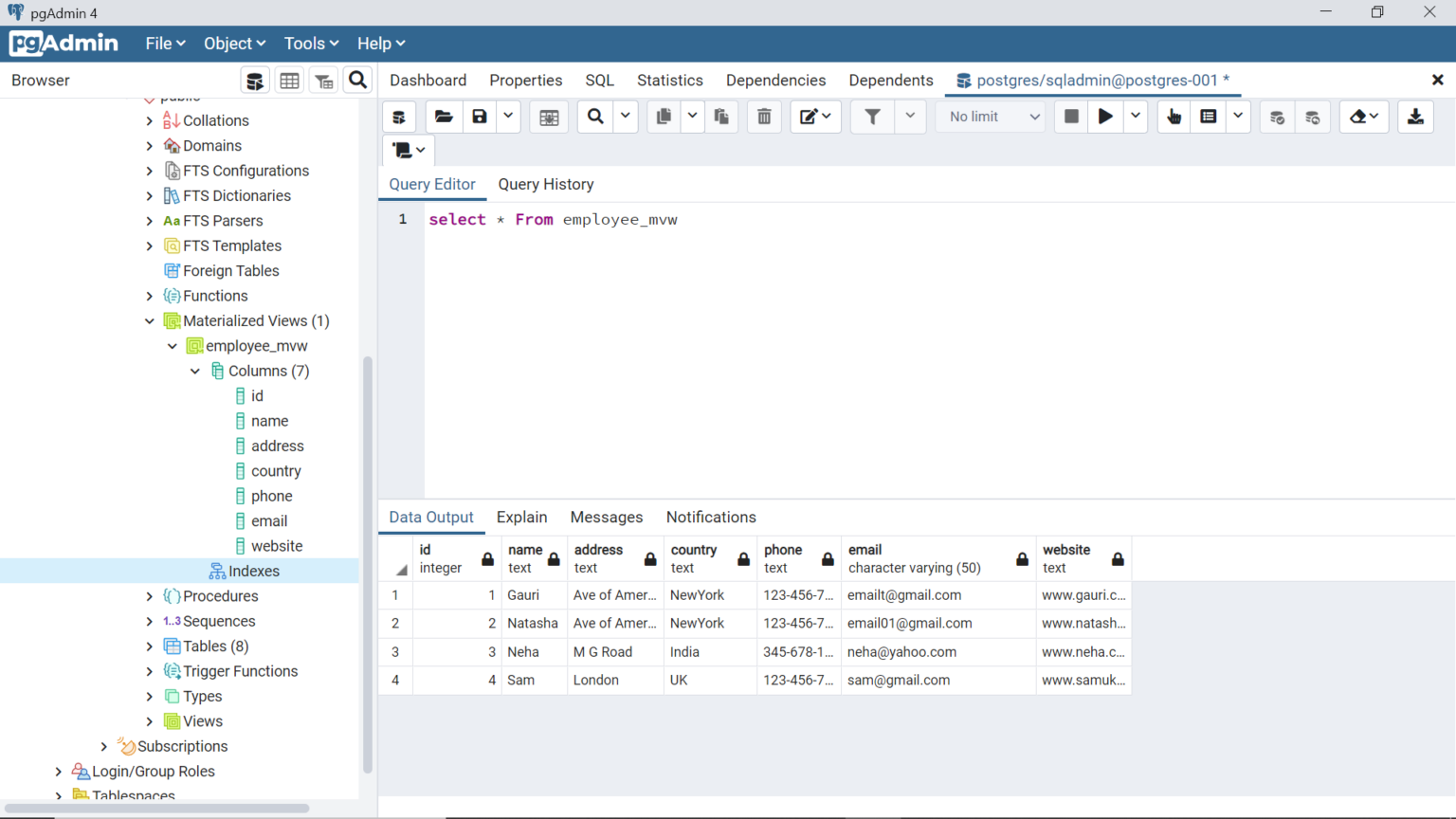The width and height of the screenshot is (1456, 819).
Task: Execute the query with the play button
Action: (1105, 116)
